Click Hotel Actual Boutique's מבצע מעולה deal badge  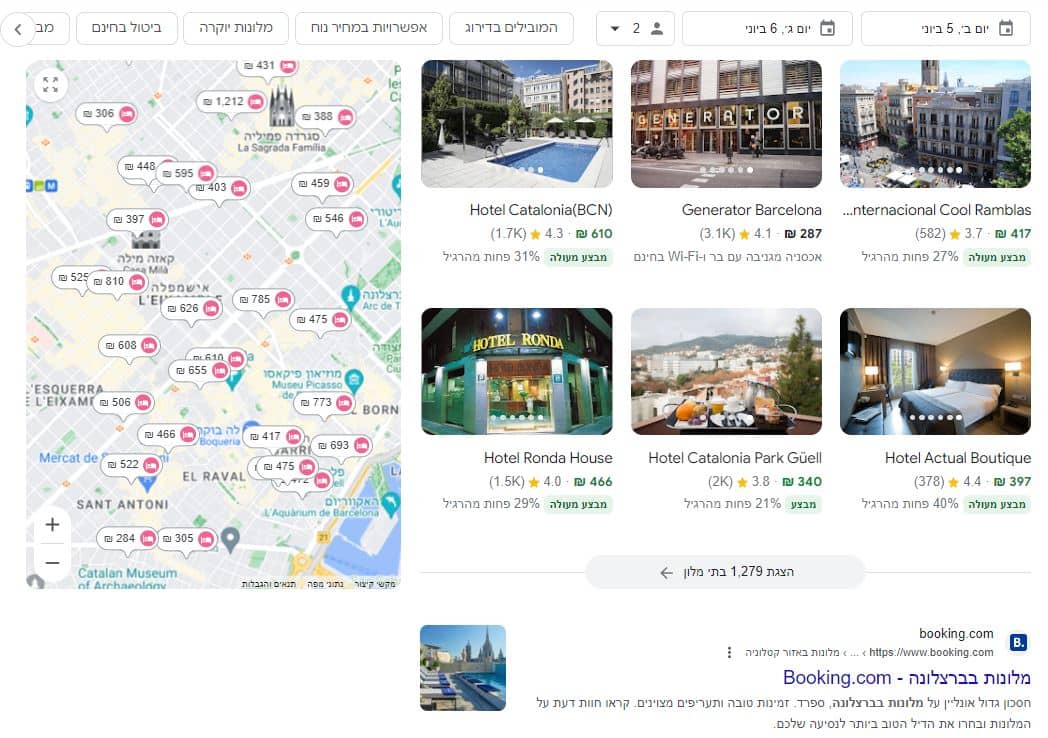pyautogui.click(x=997, y=505)
